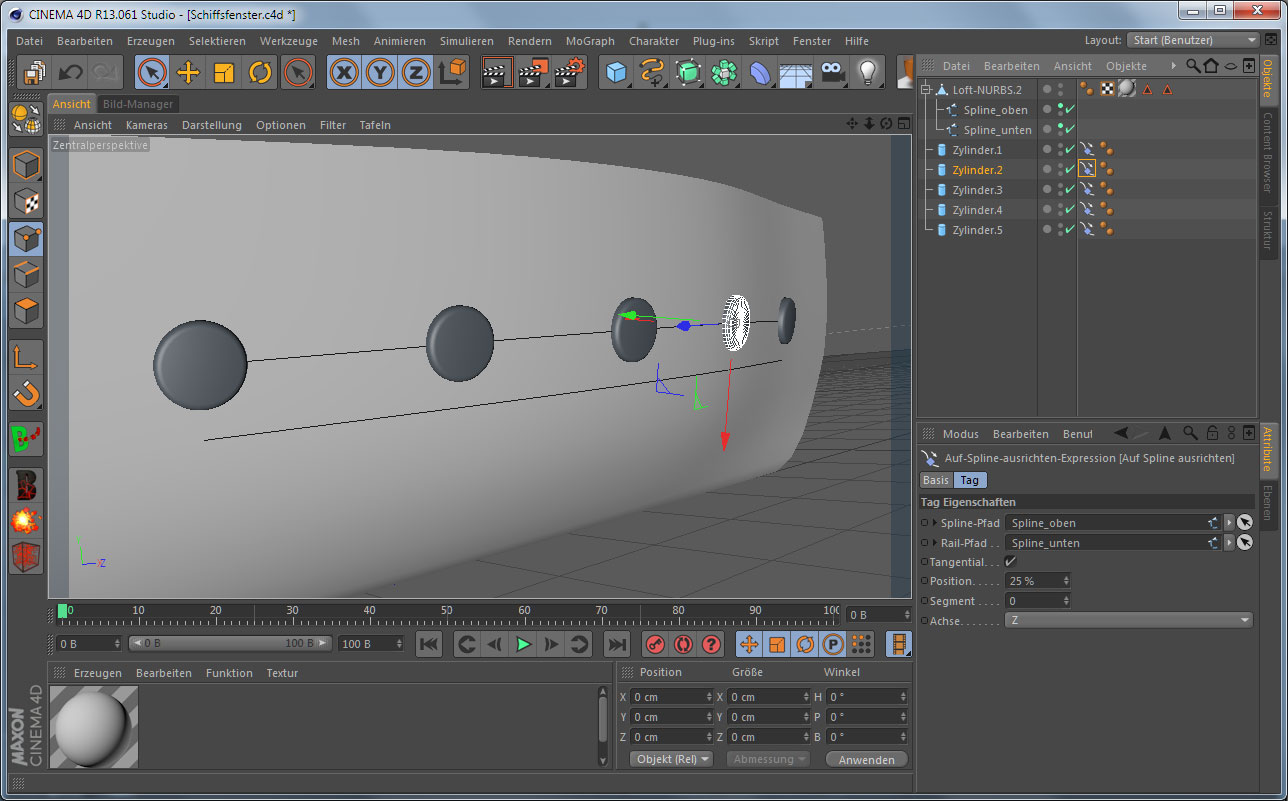Select the Rotate tool icon
This screenshot has height=801, width=1288.
tap(260, 72)
